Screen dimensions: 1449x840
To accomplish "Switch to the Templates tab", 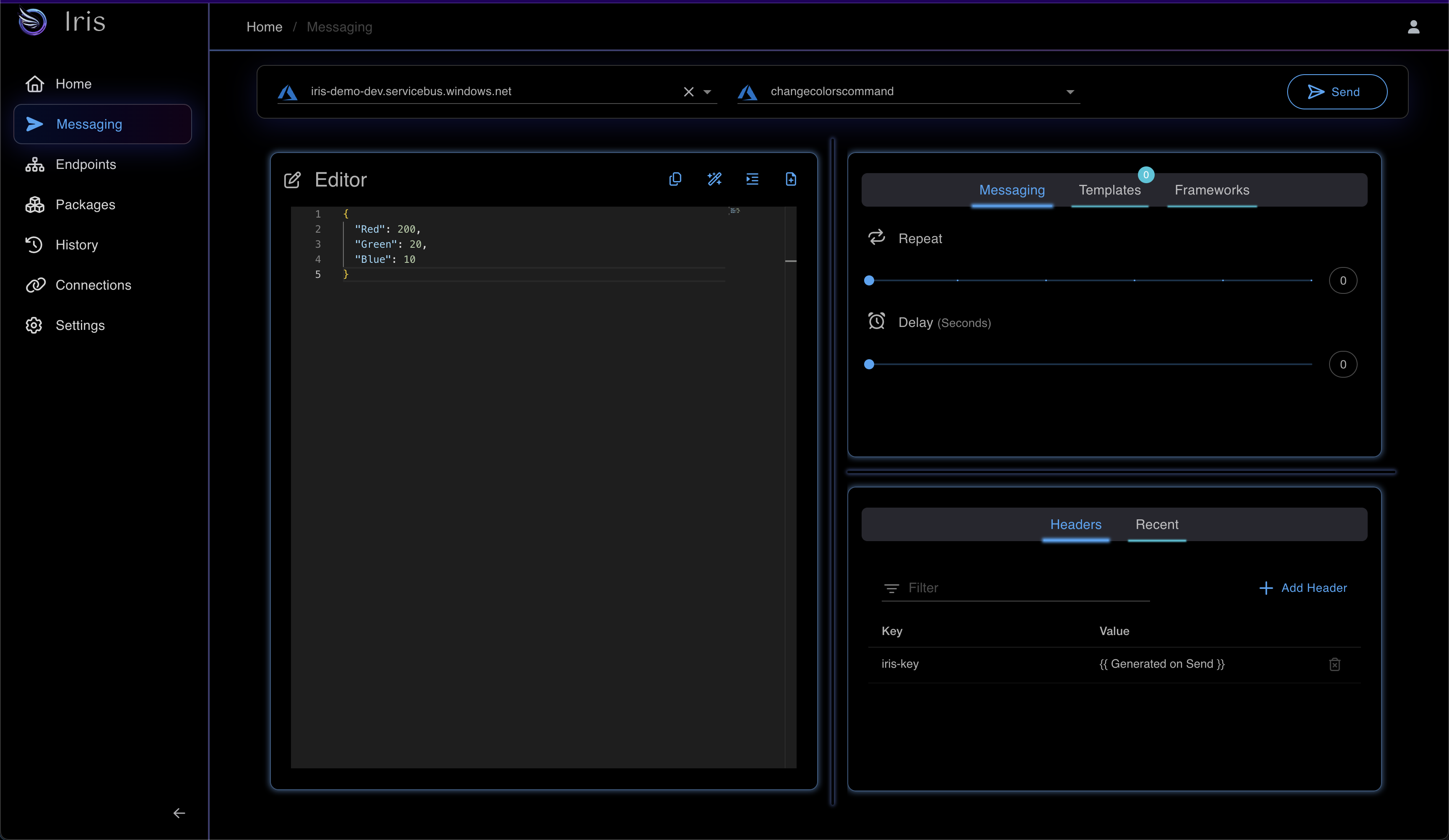I will pyautogui.click(x=1109, y=190).
